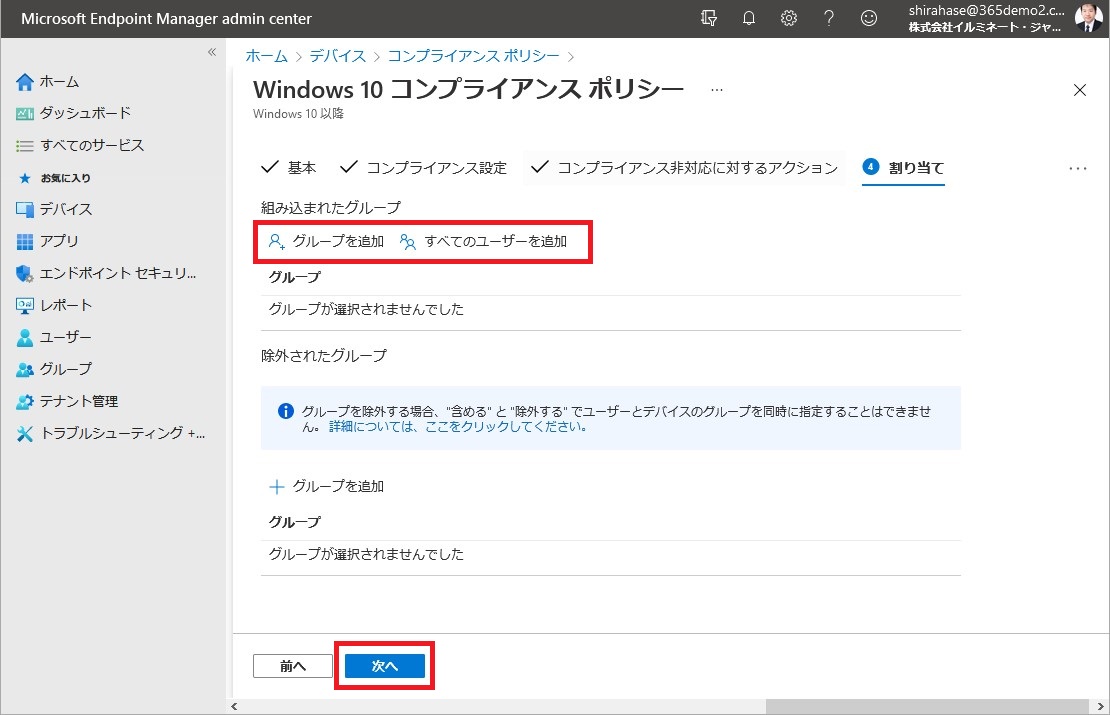Click the Apps grid icon in sidebar
This screenshot has height=715, width=1110.
(x=25, y=241)
